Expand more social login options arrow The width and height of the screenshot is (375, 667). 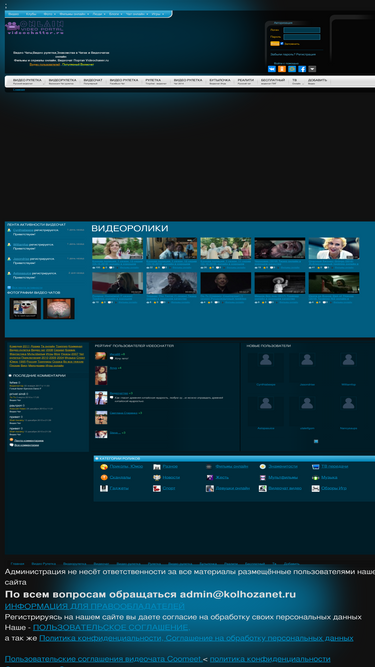[312, 69]
